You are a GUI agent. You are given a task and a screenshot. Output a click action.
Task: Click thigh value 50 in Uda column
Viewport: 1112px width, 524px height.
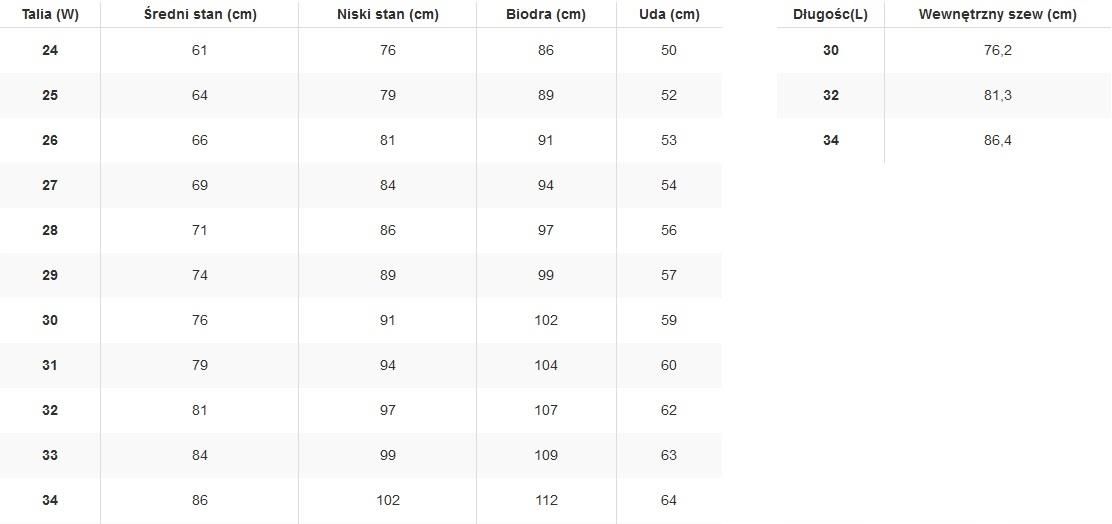(x=669, y=50)
